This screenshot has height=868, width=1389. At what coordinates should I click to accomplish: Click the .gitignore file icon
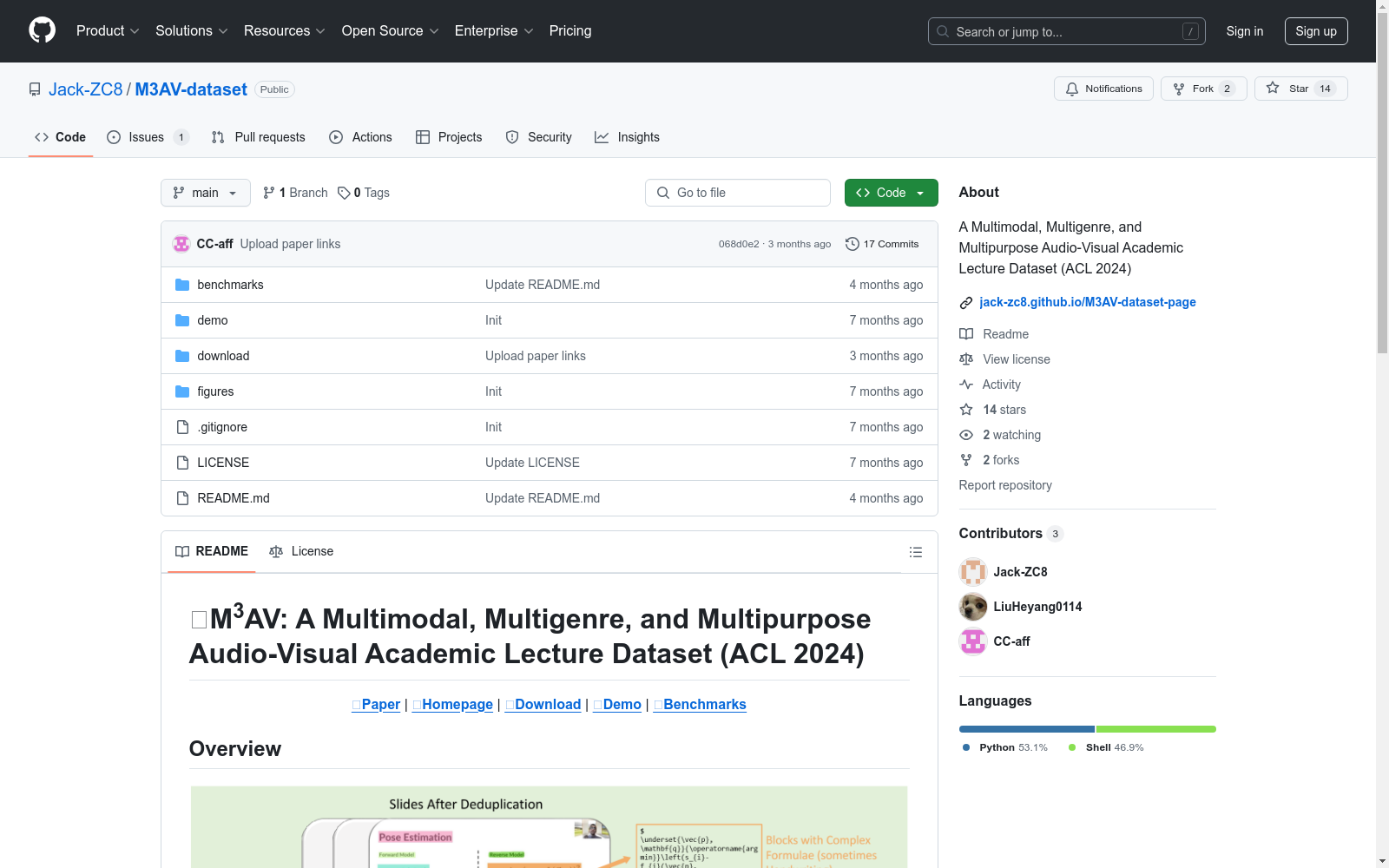182,427
